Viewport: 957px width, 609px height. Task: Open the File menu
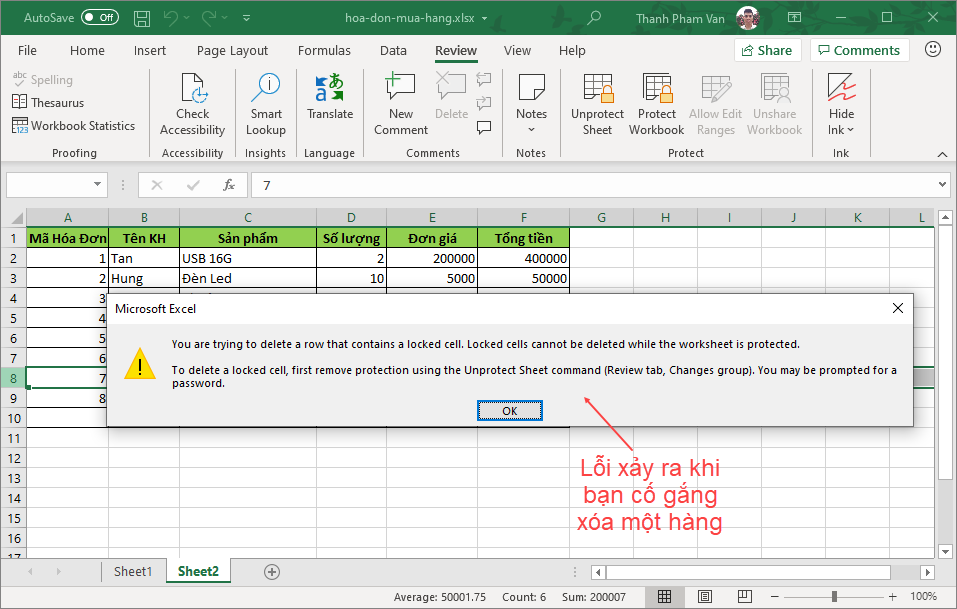coord(27,51)
